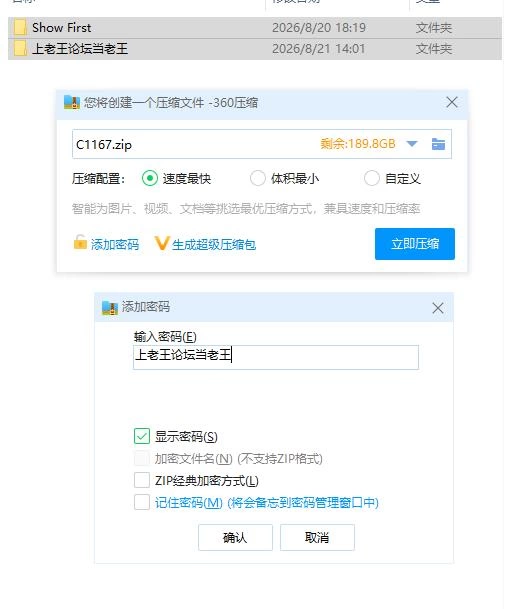Select the 上老王论坛当老王 folder icon

(x=20, y=49)
